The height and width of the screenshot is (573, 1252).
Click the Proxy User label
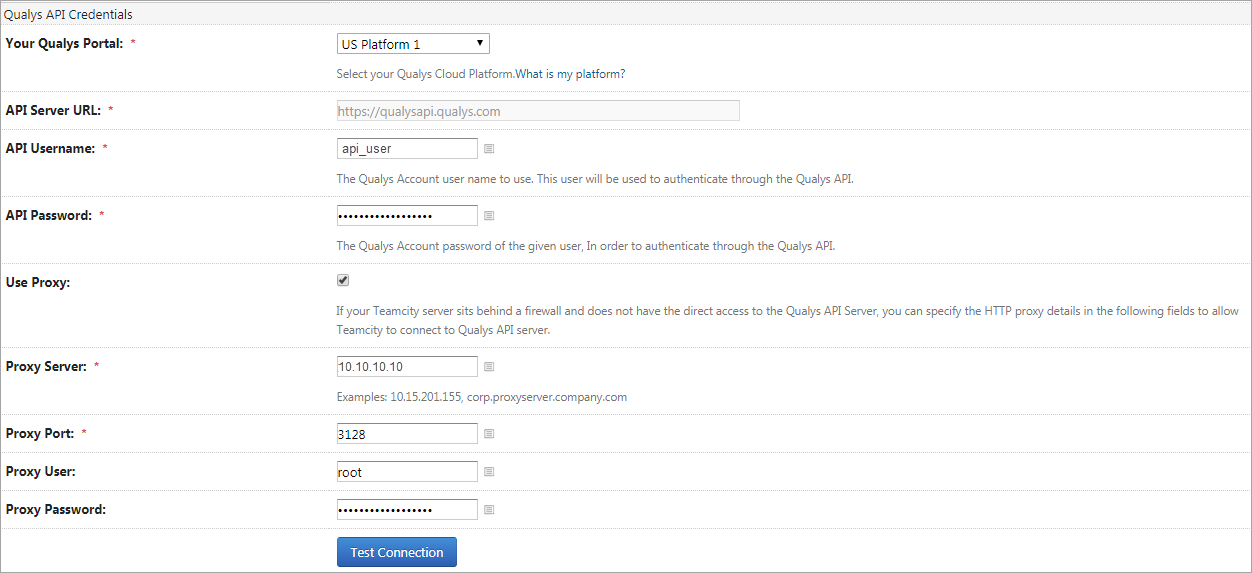41,471
